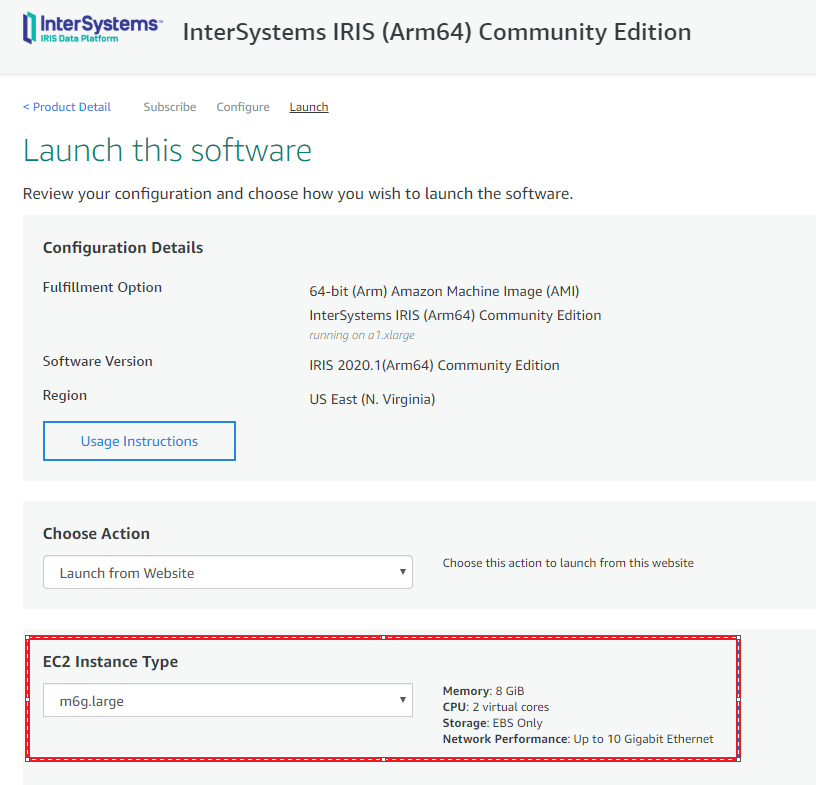Viewport: 816px width, 785px height.
Task: Click the 'Choose Action' heading
Action: click(x=96, y=534)
